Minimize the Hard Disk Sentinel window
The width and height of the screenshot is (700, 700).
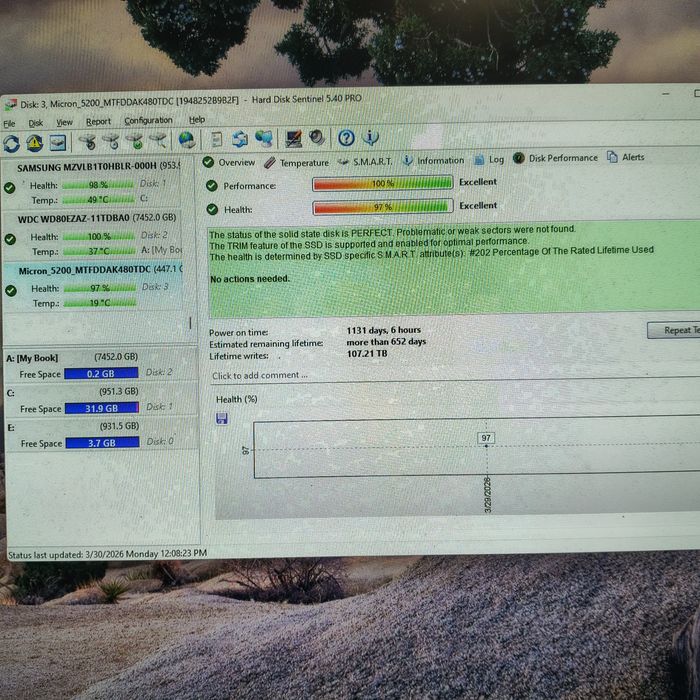[666, 94]
